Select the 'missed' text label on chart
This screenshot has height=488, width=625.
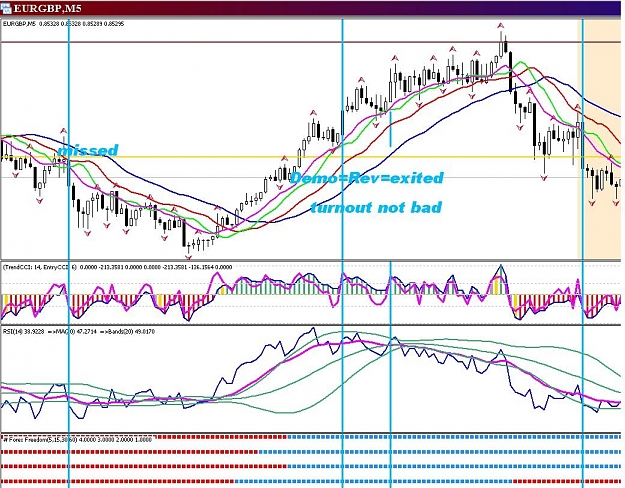pos(88,150)
